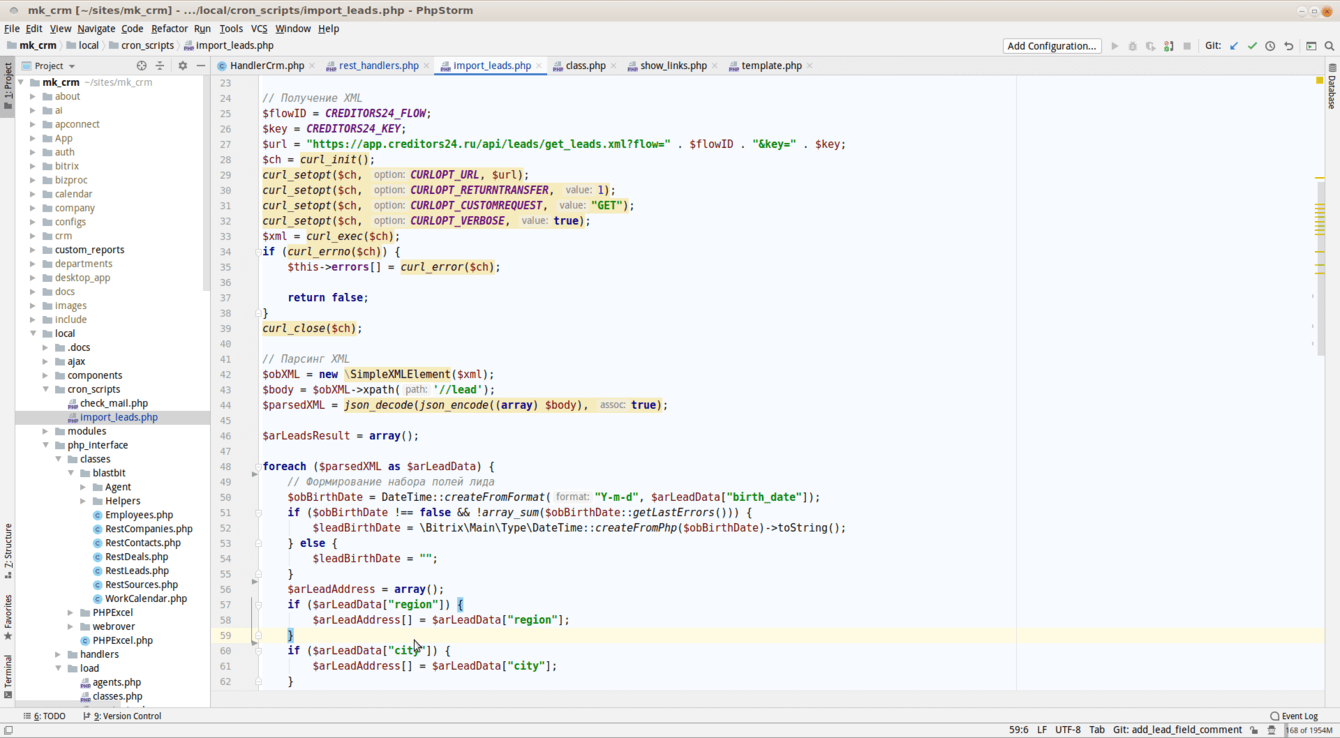Viewport: 1340px width, 738px height.
Task: Click the locate target icon in Project panel
Action: click(x=141, y=66)
